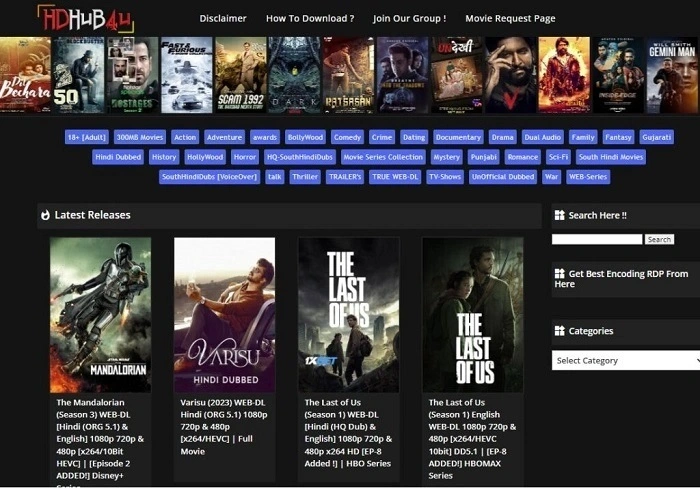Open Join Our Group menu link
This screenshot has width=700, height=488.
(409, 18)
